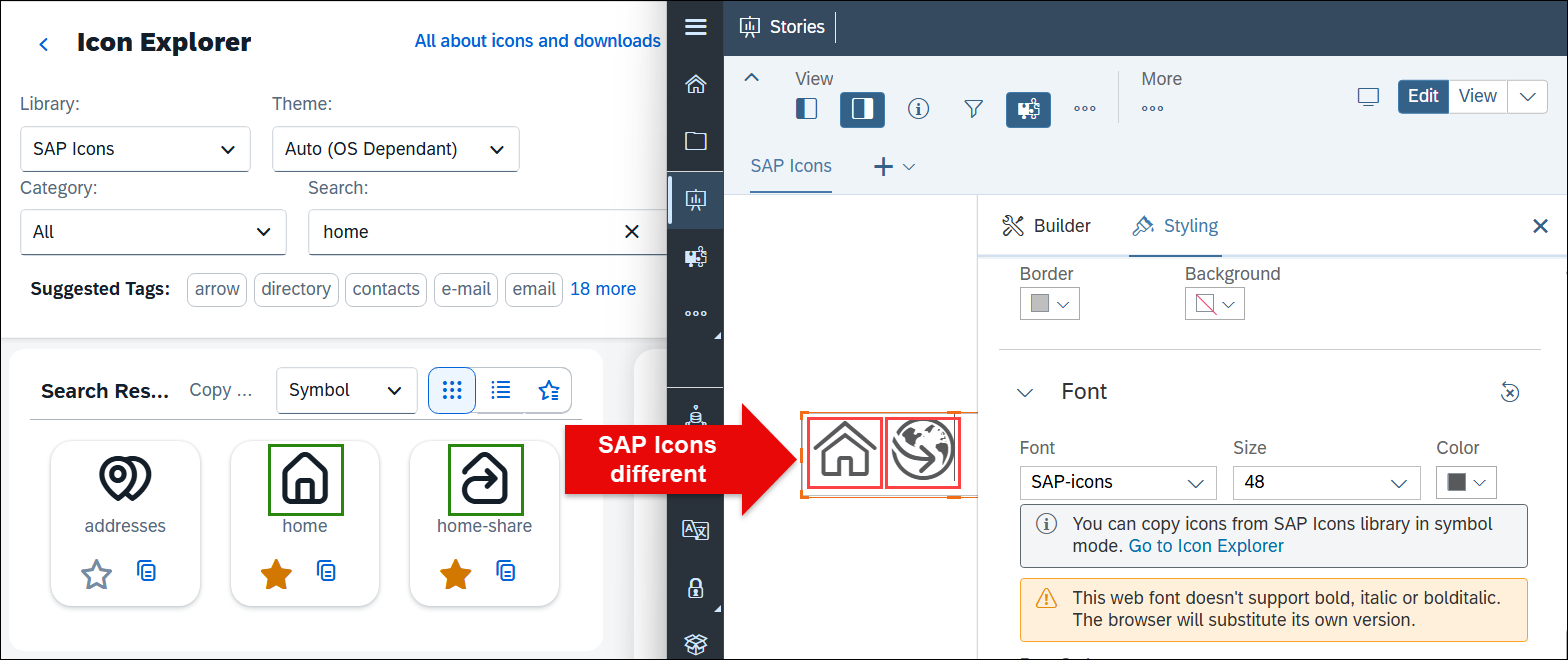Open the hamburger main menu

click(696, 27)
